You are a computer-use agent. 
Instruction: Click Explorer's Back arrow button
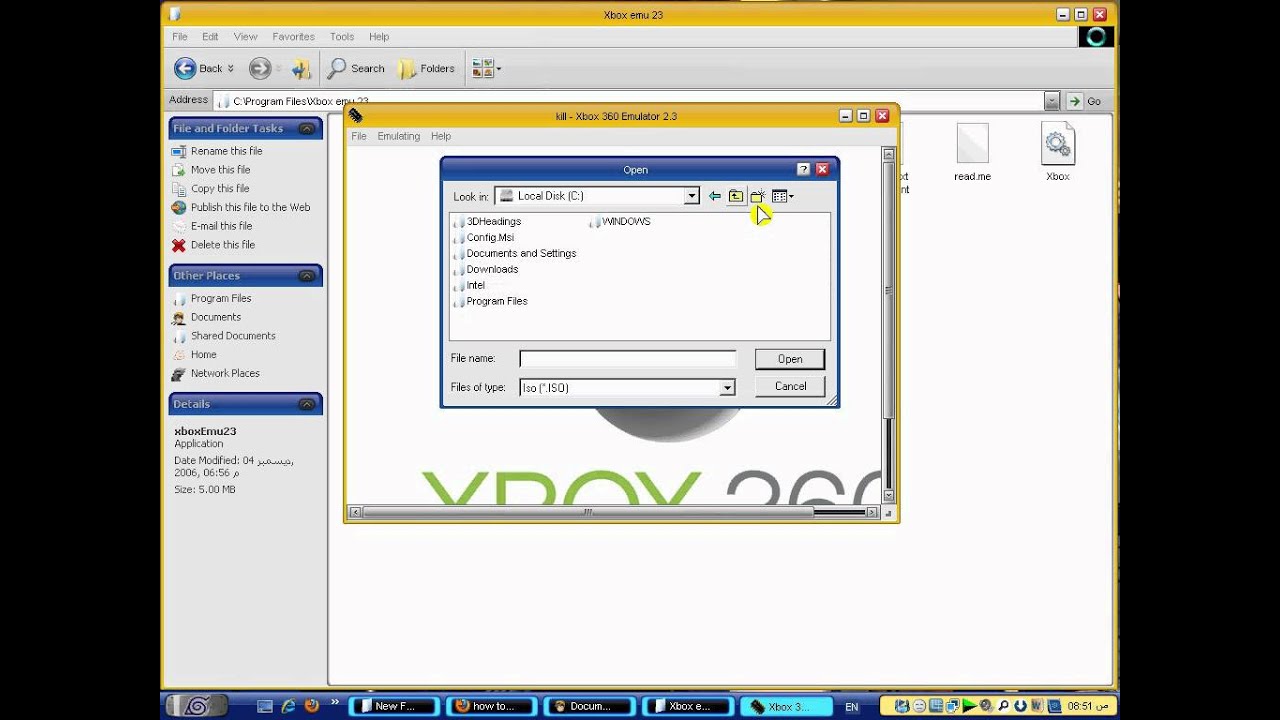pos(198,68)
